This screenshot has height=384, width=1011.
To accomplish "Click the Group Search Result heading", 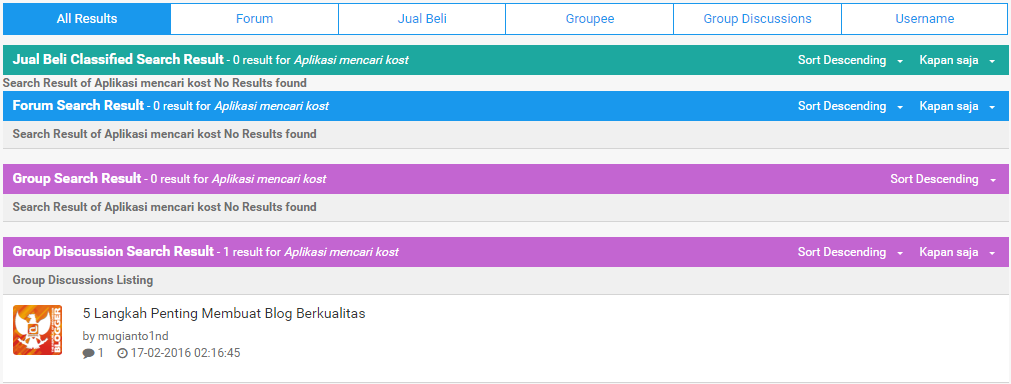I will [x=77, y=178].
